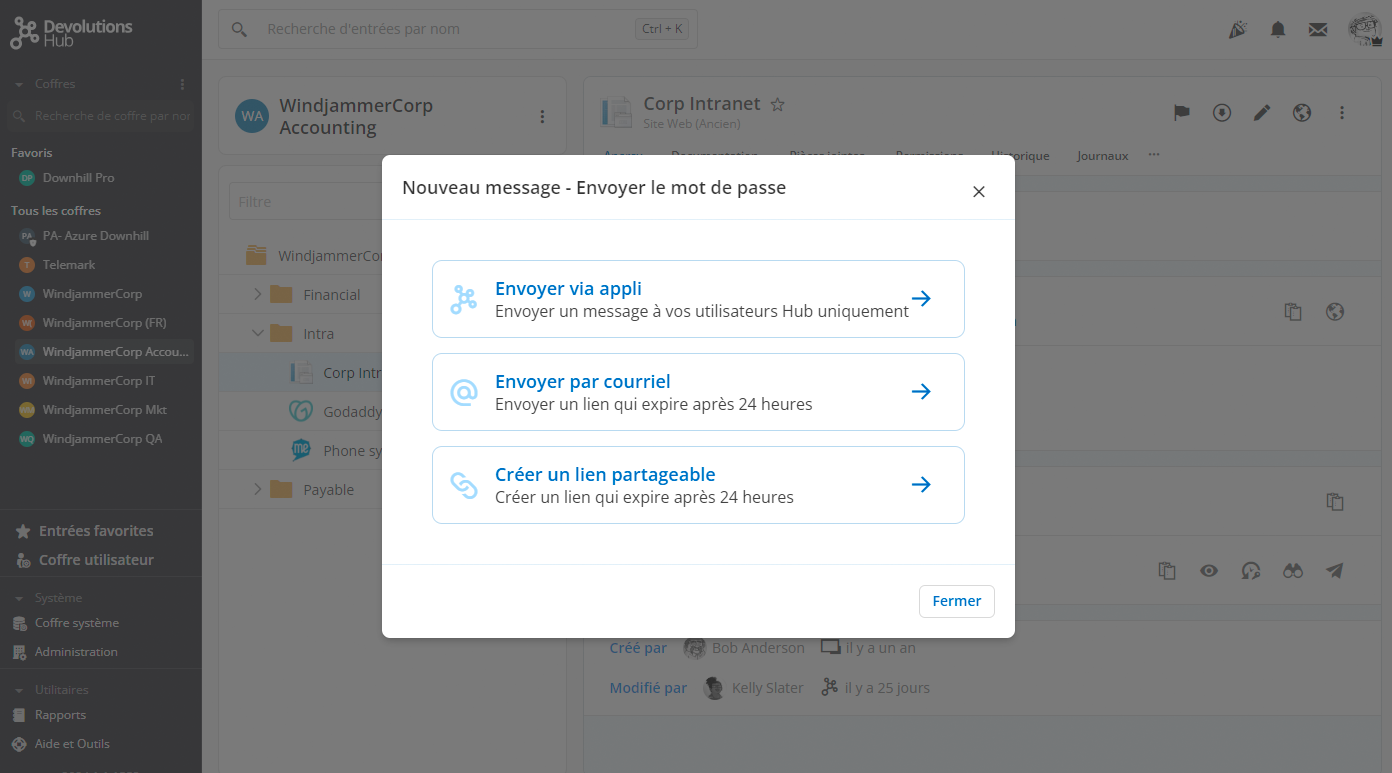
Task: Copy password with copy icon
Action: click(x=1167, y=571)
